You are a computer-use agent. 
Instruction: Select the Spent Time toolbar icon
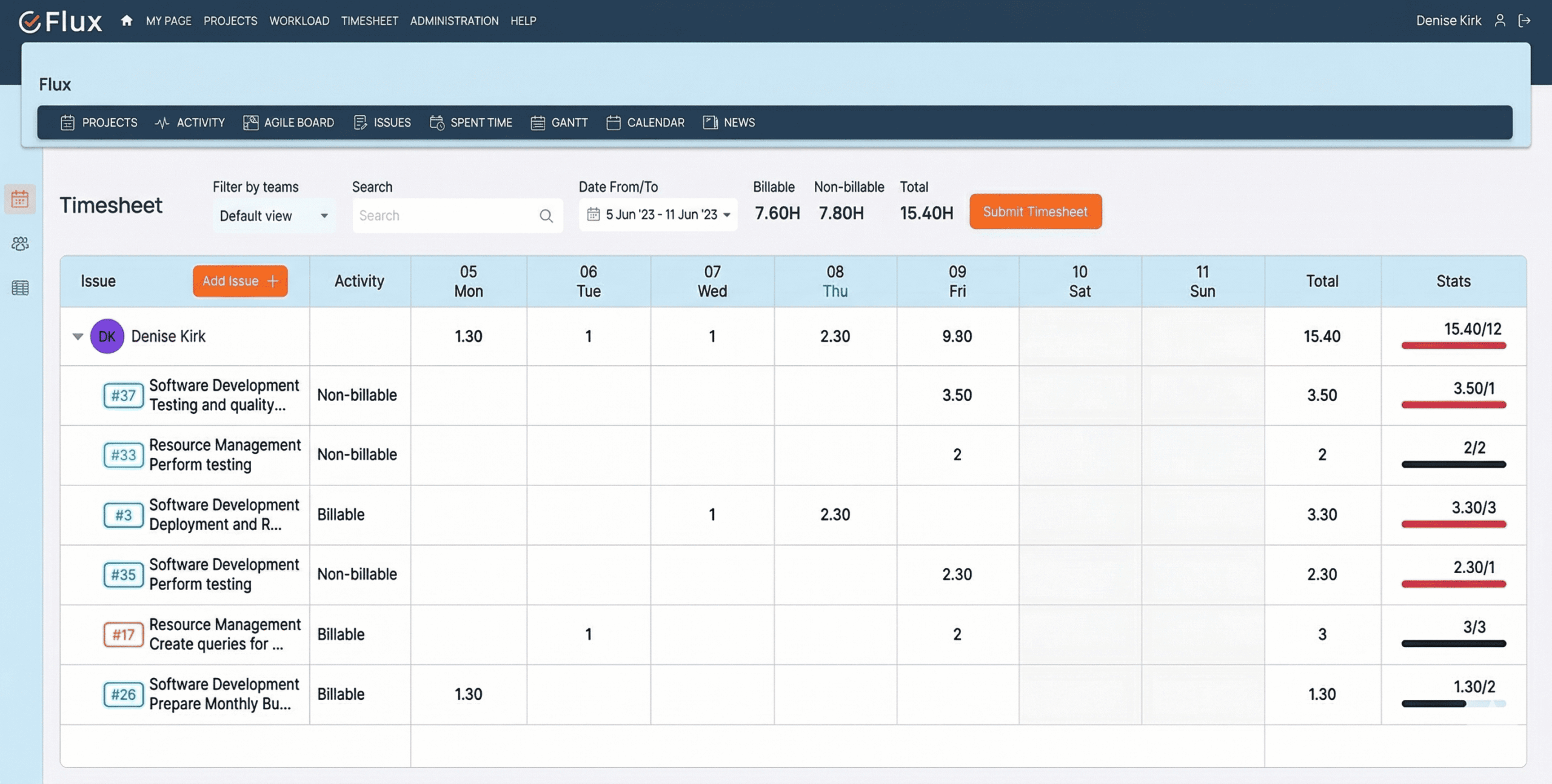438,122
